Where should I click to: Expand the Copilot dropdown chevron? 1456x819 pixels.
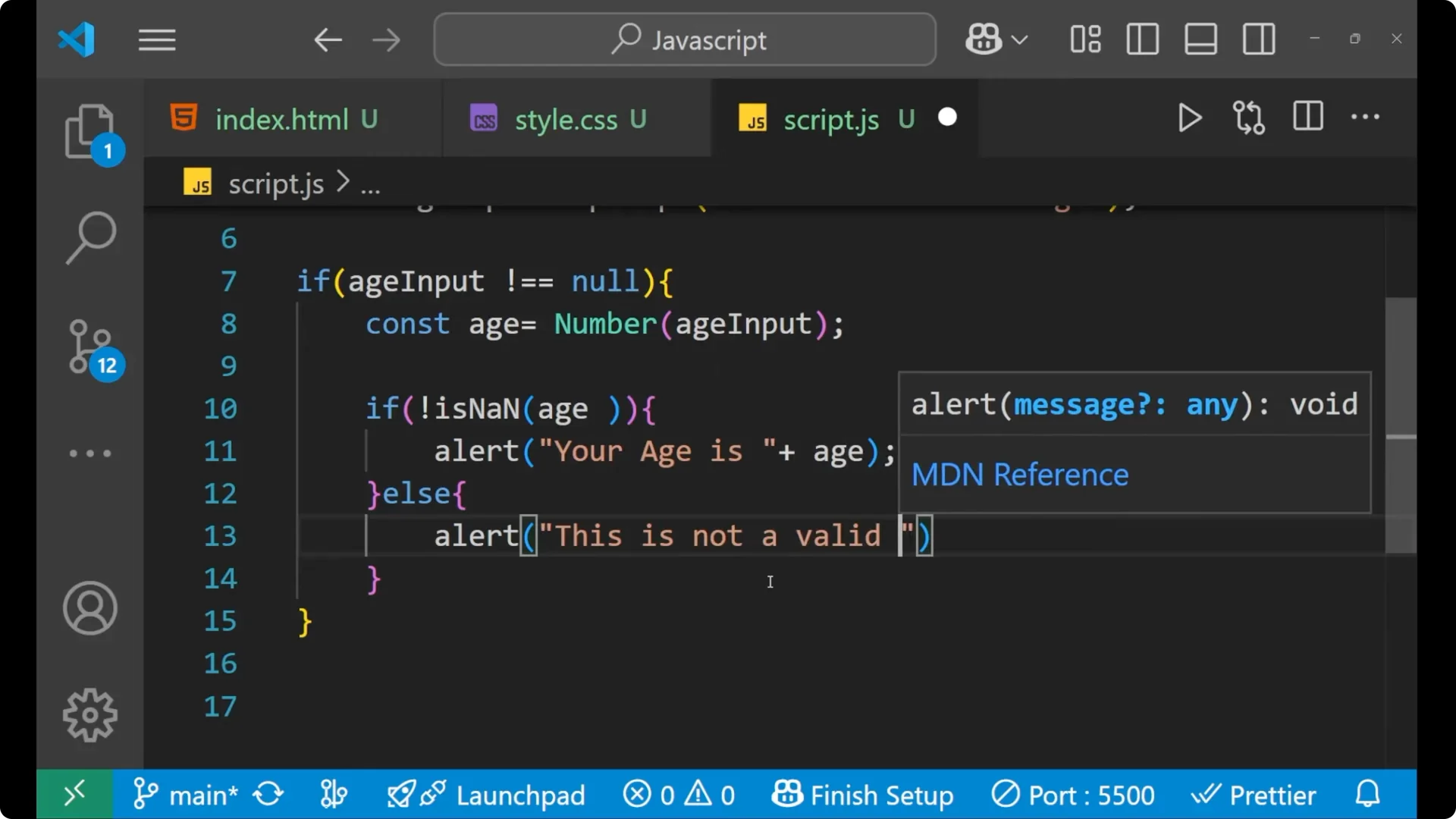(1020, 39)
